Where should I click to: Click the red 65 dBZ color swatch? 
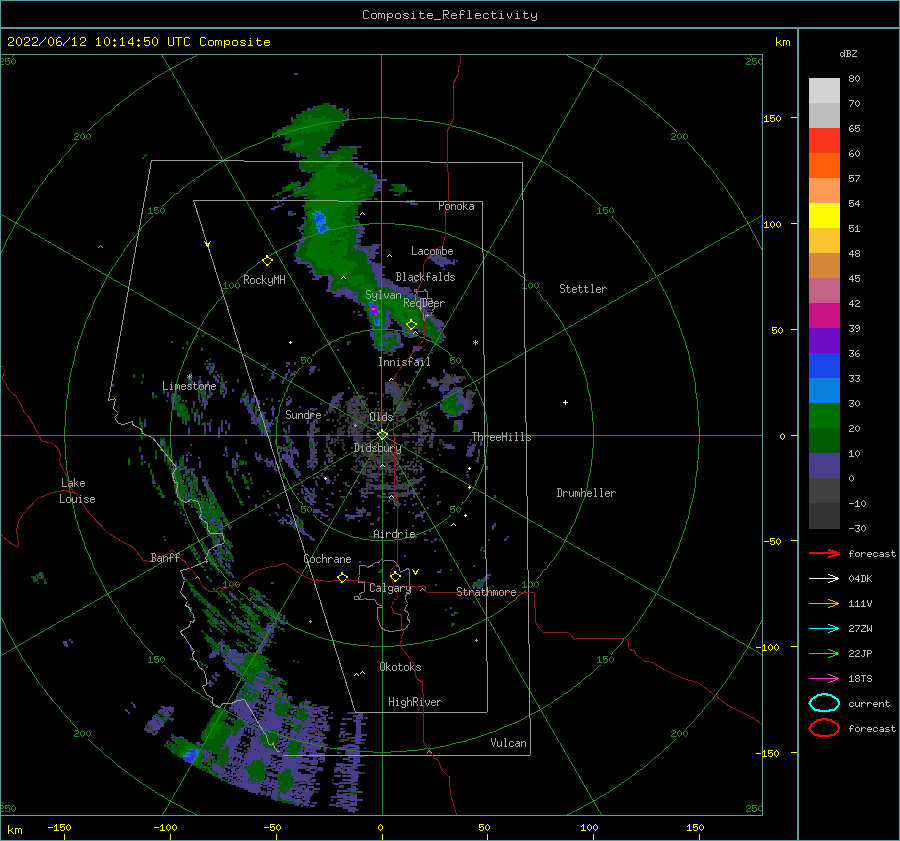point(824,141)
